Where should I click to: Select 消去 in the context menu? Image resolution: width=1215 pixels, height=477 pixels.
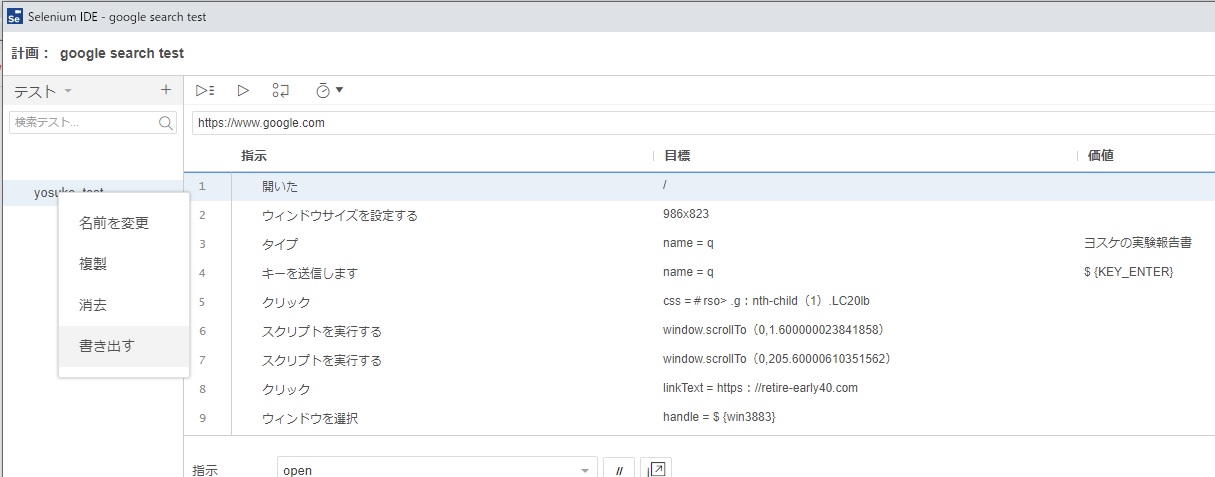[94, 305]
